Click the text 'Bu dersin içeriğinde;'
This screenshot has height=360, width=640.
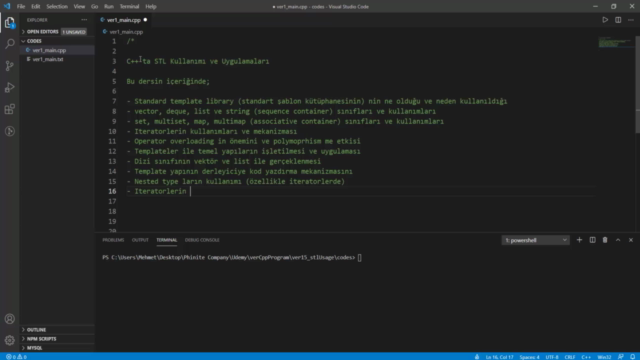(x=168, y=81)
